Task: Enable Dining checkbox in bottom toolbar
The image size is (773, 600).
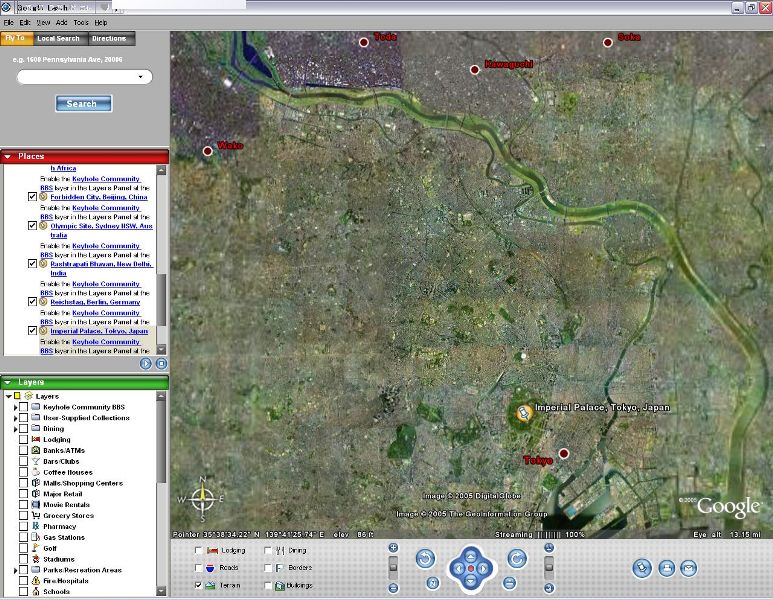Action: pyautogui.click(x=268, y=550)
